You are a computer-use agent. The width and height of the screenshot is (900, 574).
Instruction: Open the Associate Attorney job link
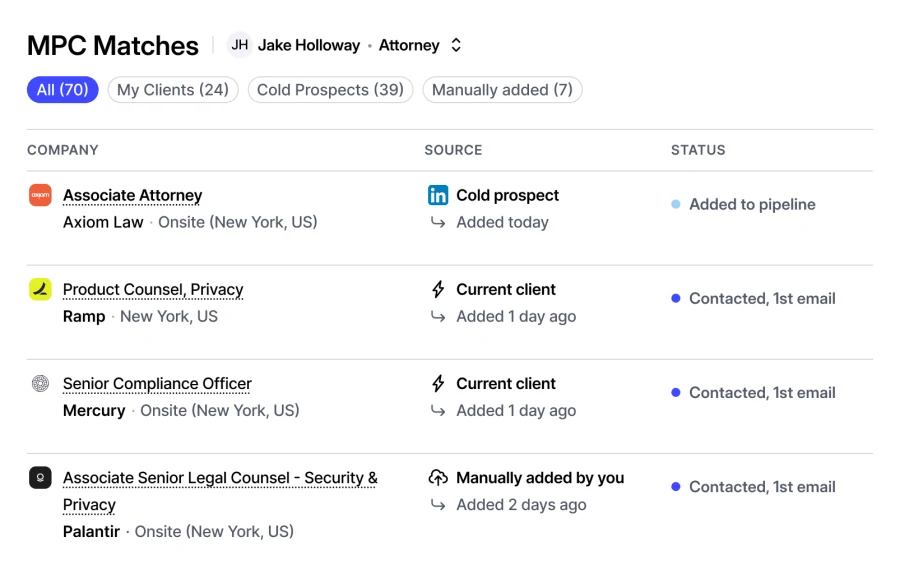[133, 196]
